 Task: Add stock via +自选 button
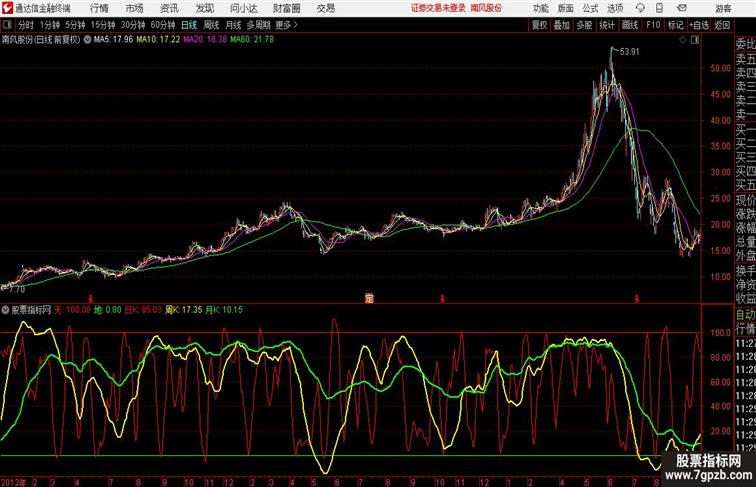click(699, 25)
